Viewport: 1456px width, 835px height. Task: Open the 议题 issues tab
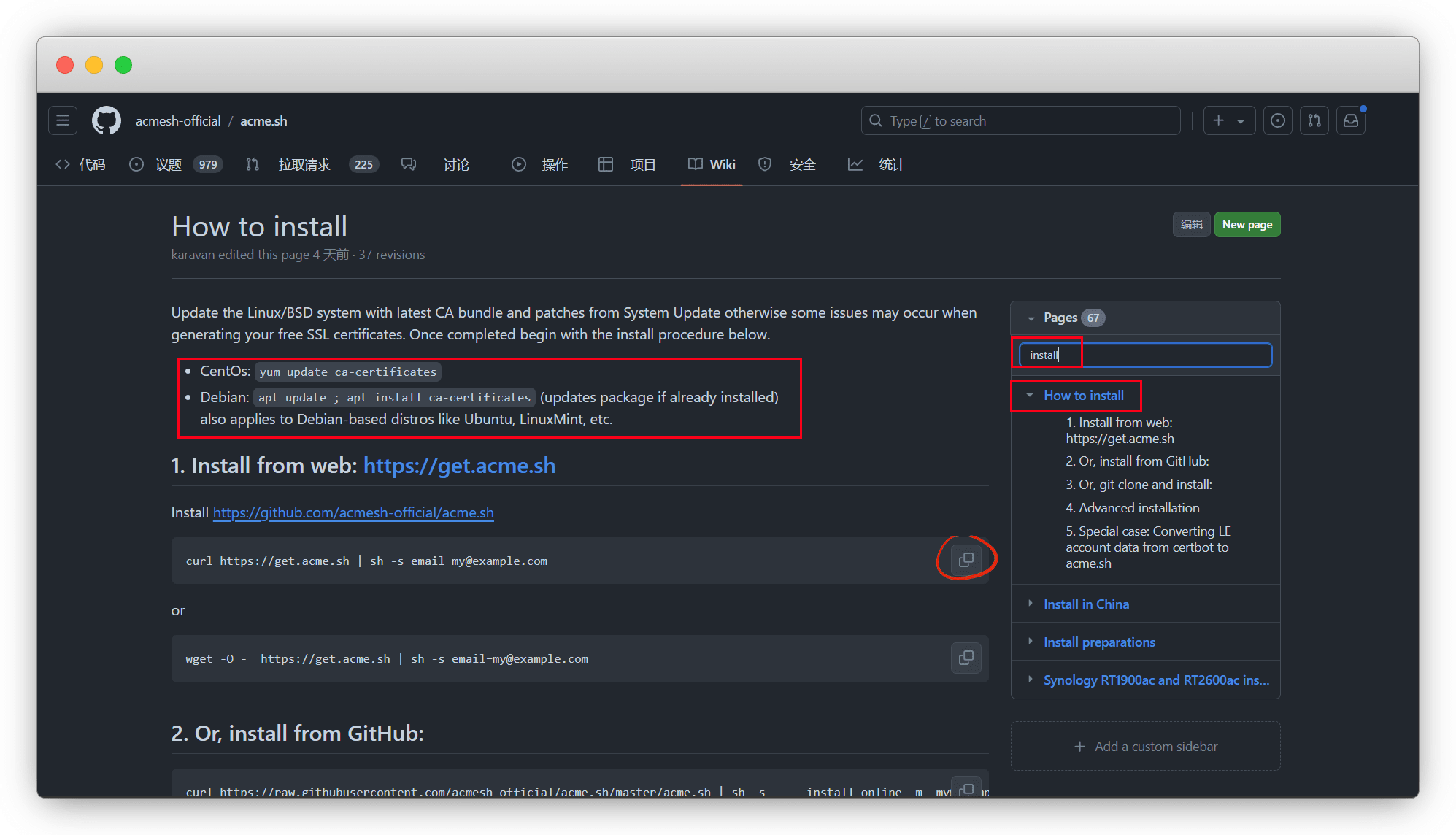pyautogui.click(x=168, y=164)
